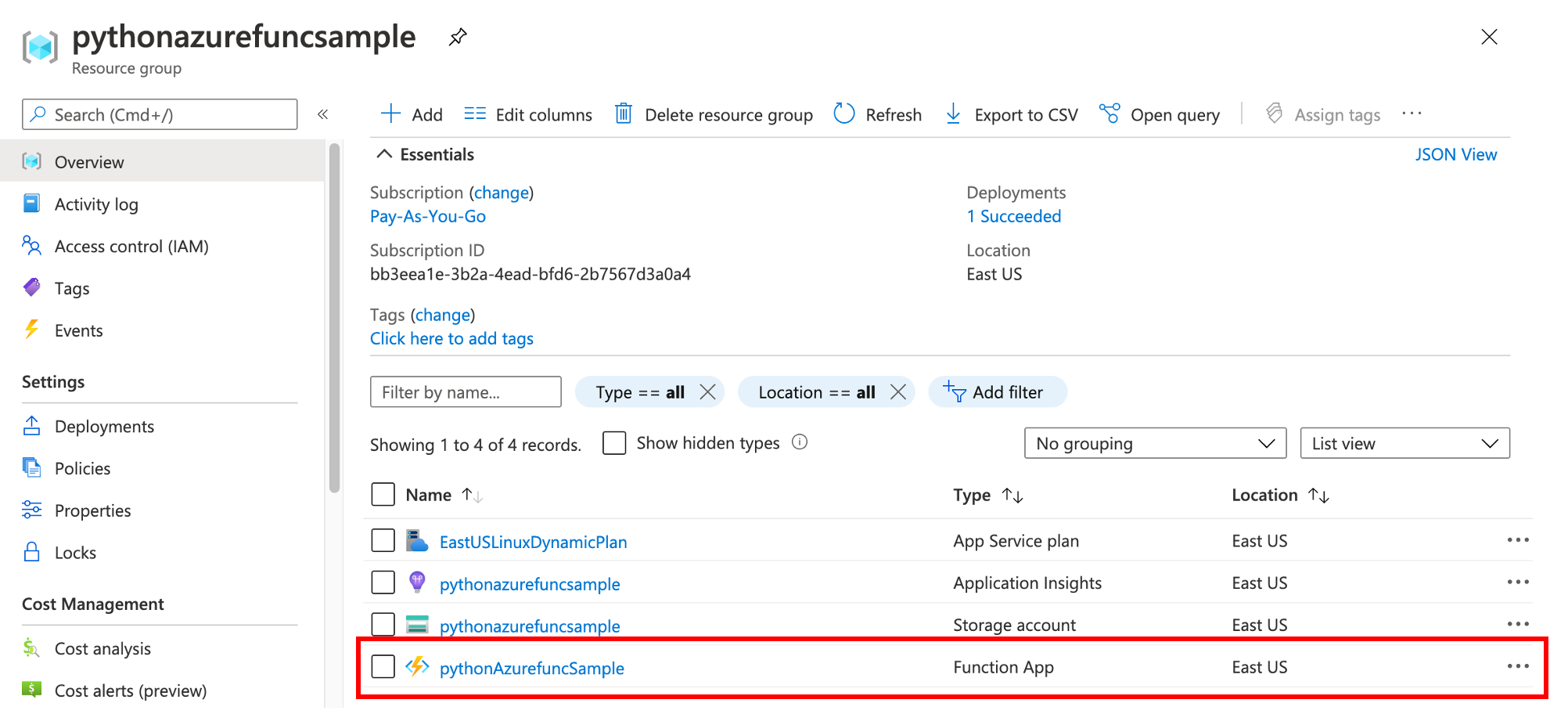1568x714 pixels.
Task: Collapse the Essentials section
Action: (384, 154)
